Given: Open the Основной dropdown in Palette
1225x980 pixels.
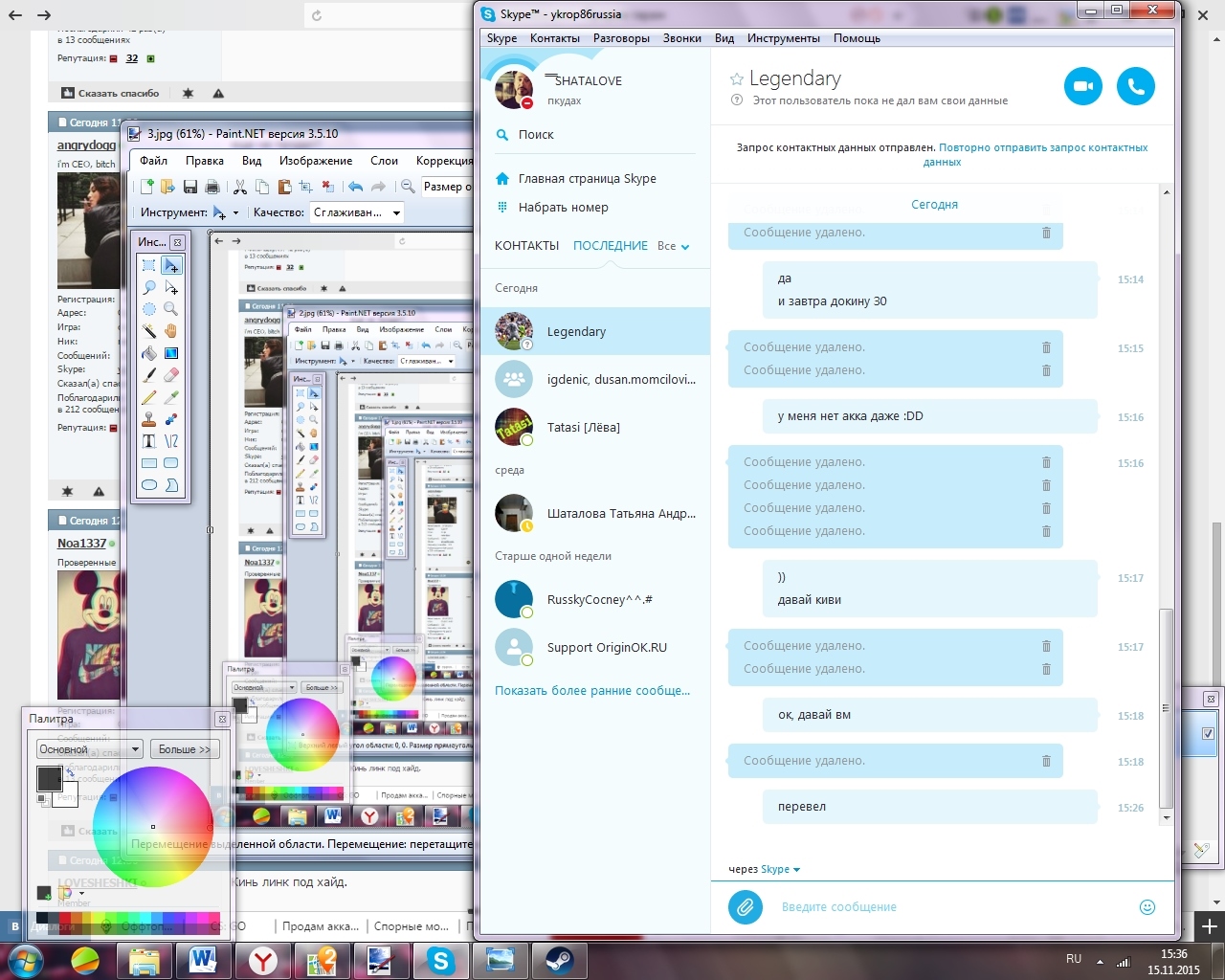Looking at the screenshot, I should [x=90, y=749].
